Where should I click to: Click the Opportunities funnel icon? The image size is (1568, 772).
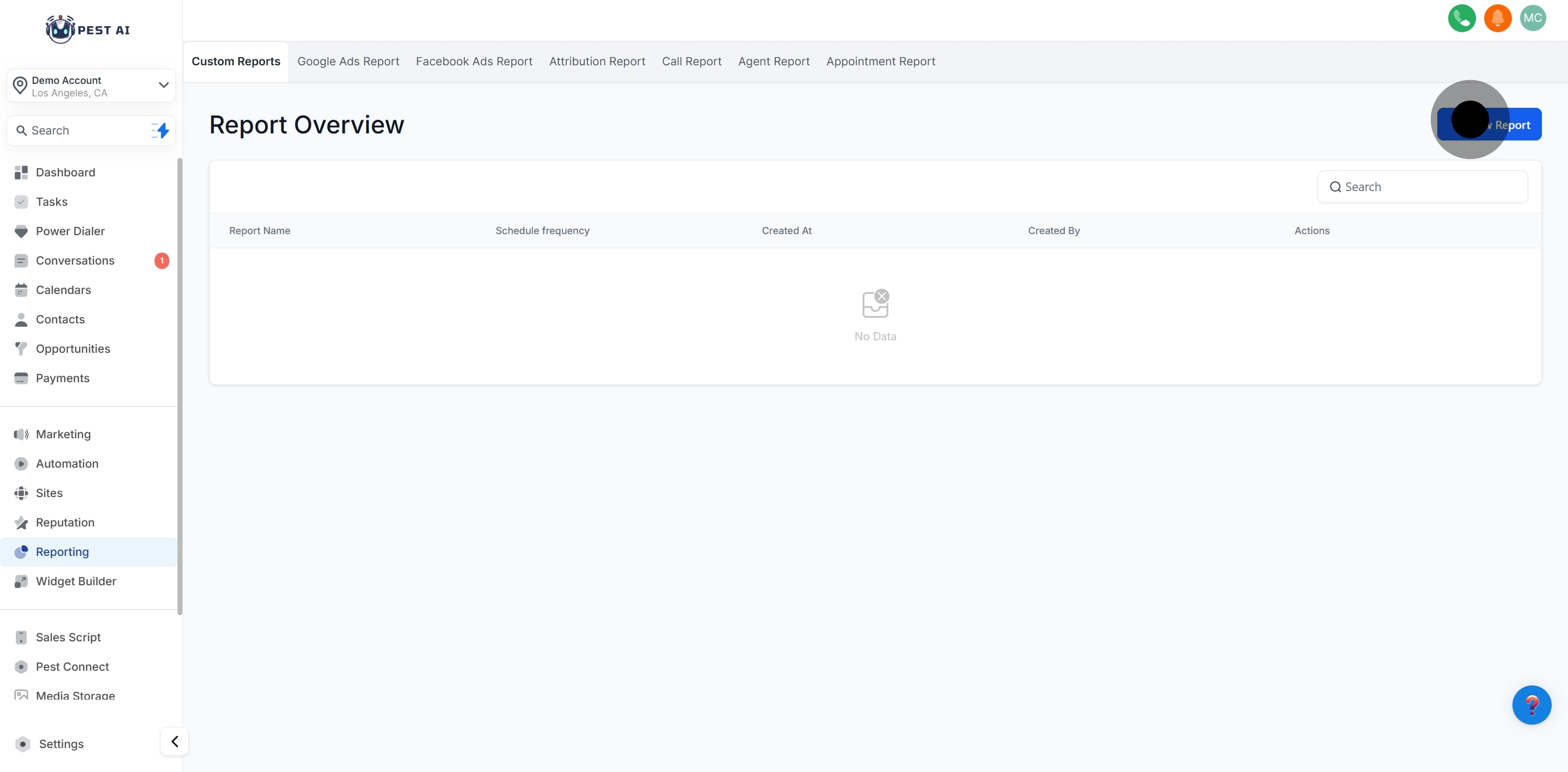[x=21, y=348]
